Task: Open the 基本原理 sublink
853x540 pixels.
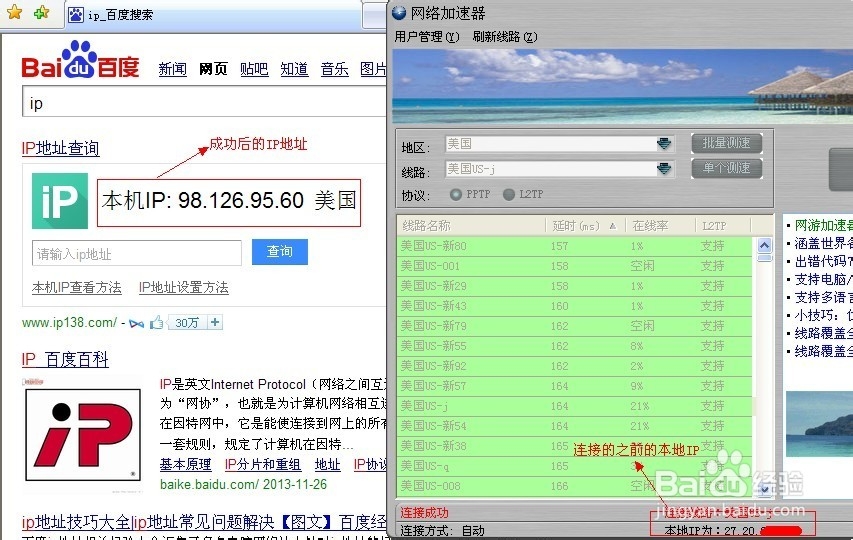Action: (x=186, y=464)
